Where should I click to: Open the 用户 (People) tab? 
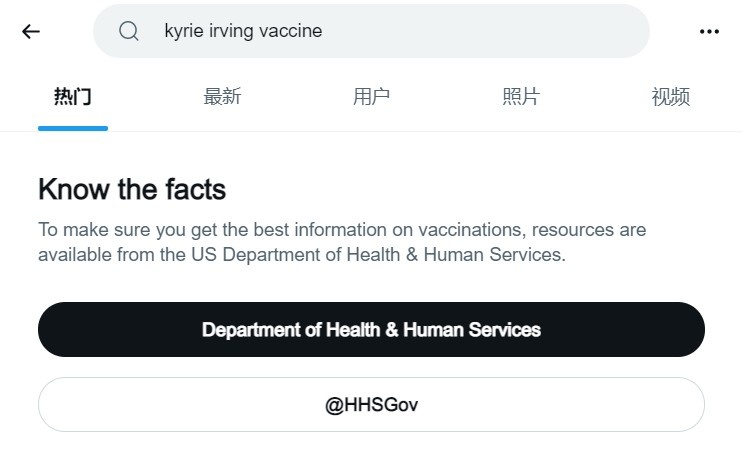tap(371, 97)
